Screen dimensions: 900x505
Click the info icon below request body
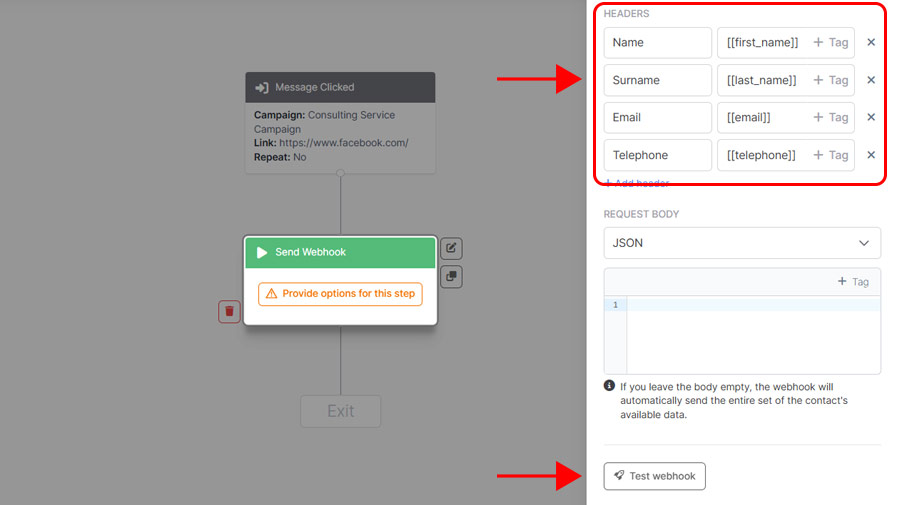609,386
